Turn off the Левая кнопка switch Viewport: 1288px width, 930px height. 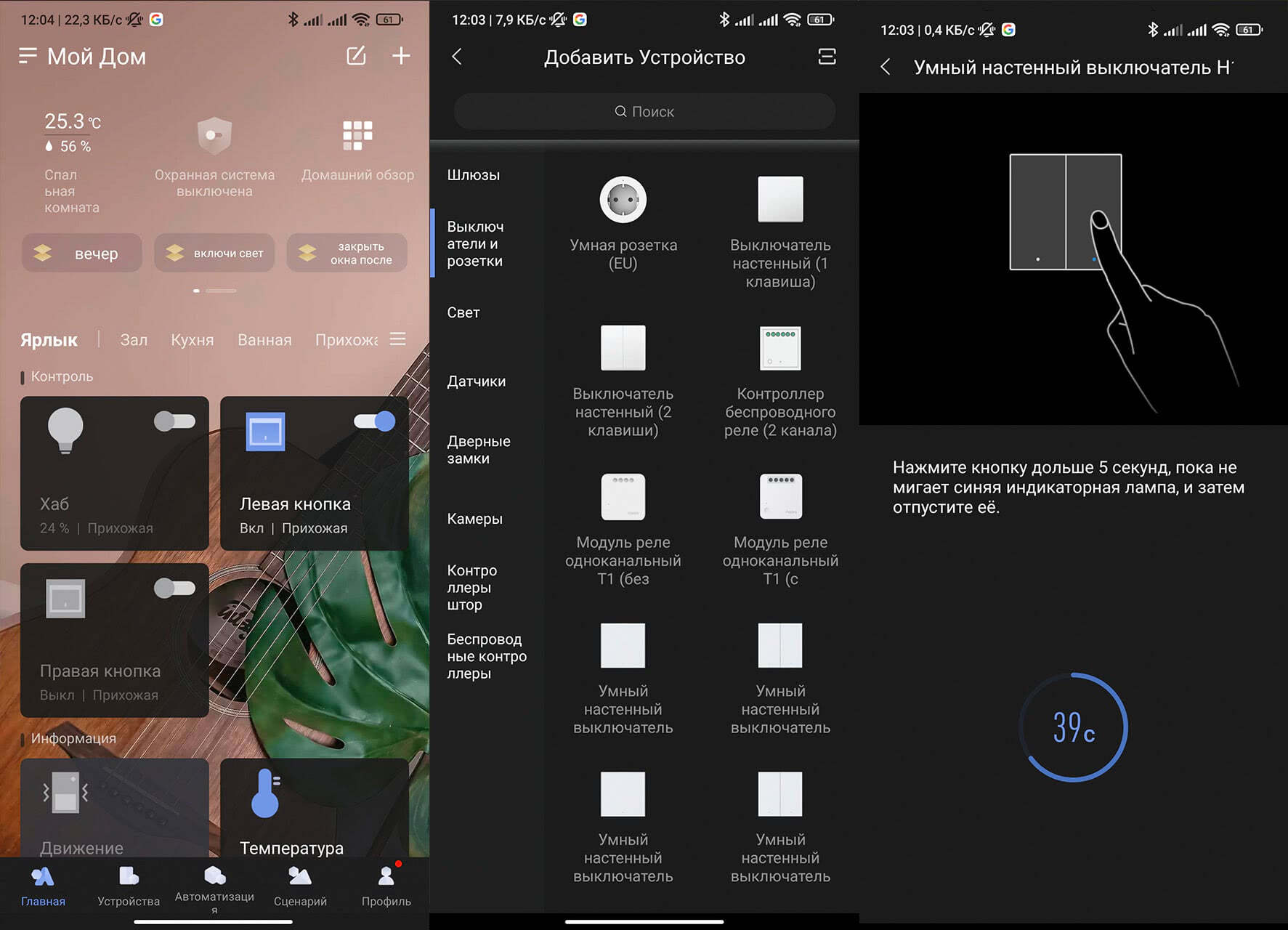point(374,421)
